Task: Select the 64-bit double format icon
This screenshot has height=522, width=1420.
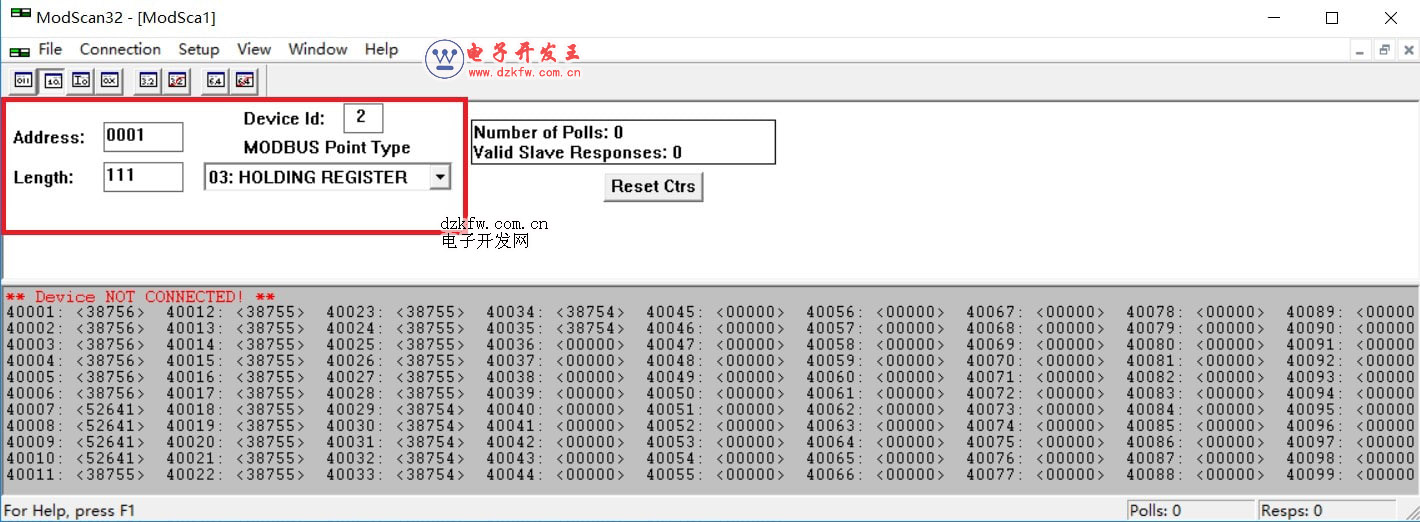Action: tap(215, 80)
